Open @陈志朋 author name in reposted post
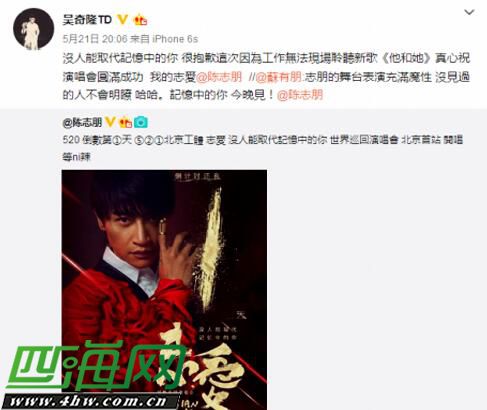 (82, 123)
